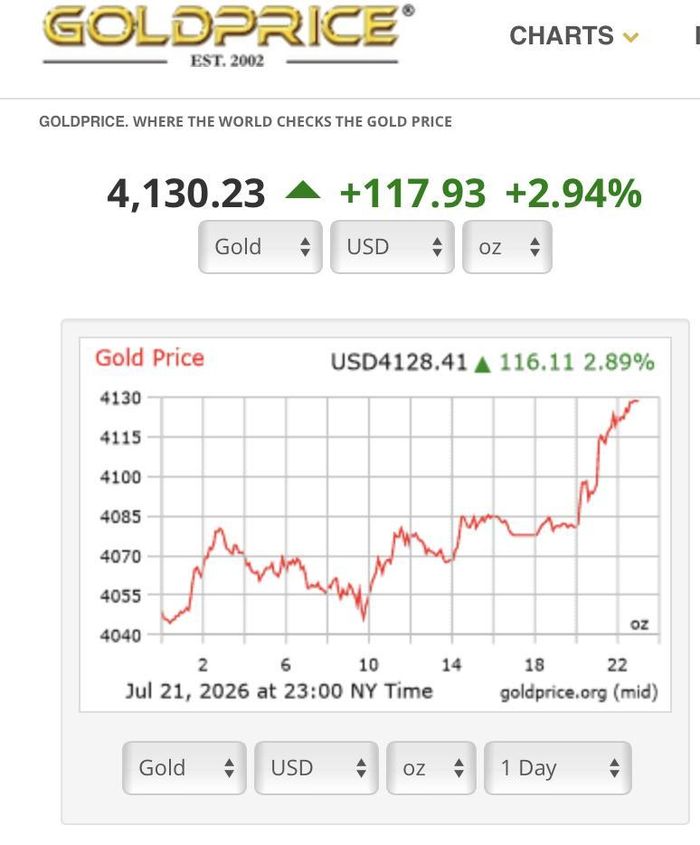Screen dimensions: 700x845
Task: Click the live price 4,130.23
Action: (x=186, y=193)
